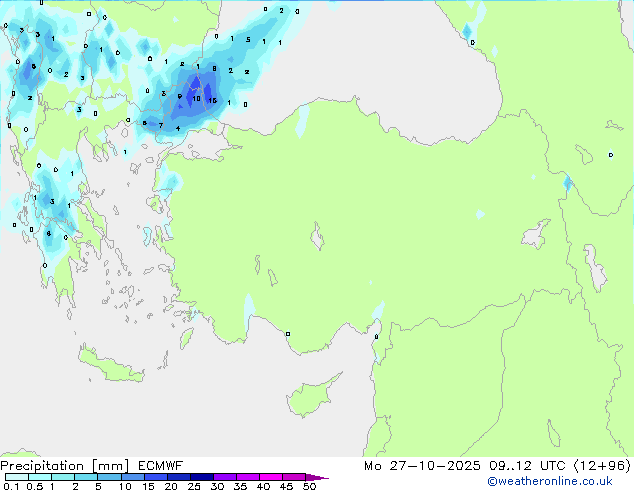634x490 pixels.
Task: Click the '15' value on the map
Action: tap(213, 100)
